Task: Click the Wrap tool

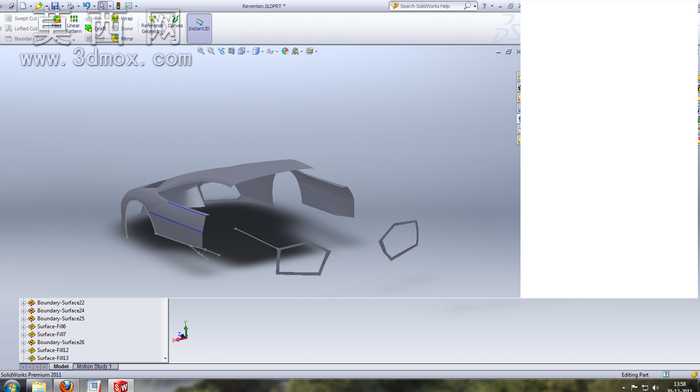Action: pos(122,19)
